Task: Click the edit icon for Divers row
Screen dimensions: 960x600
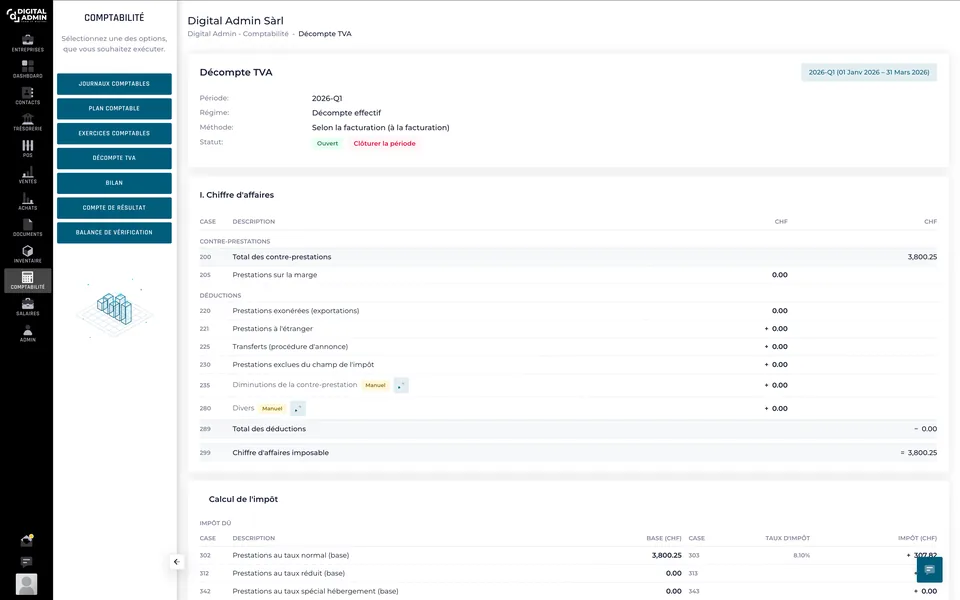Action: point(298,408)
